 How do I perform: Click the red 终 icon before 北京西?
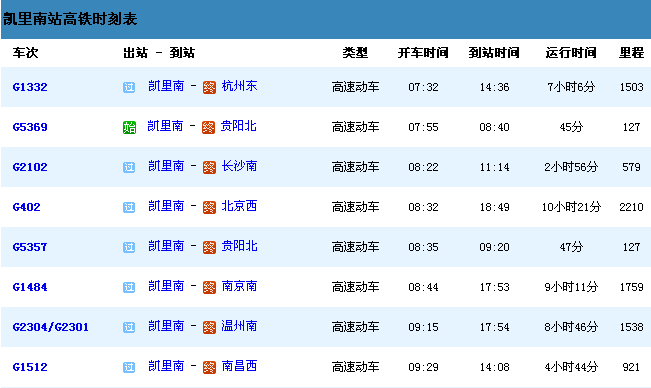point(209,207)
